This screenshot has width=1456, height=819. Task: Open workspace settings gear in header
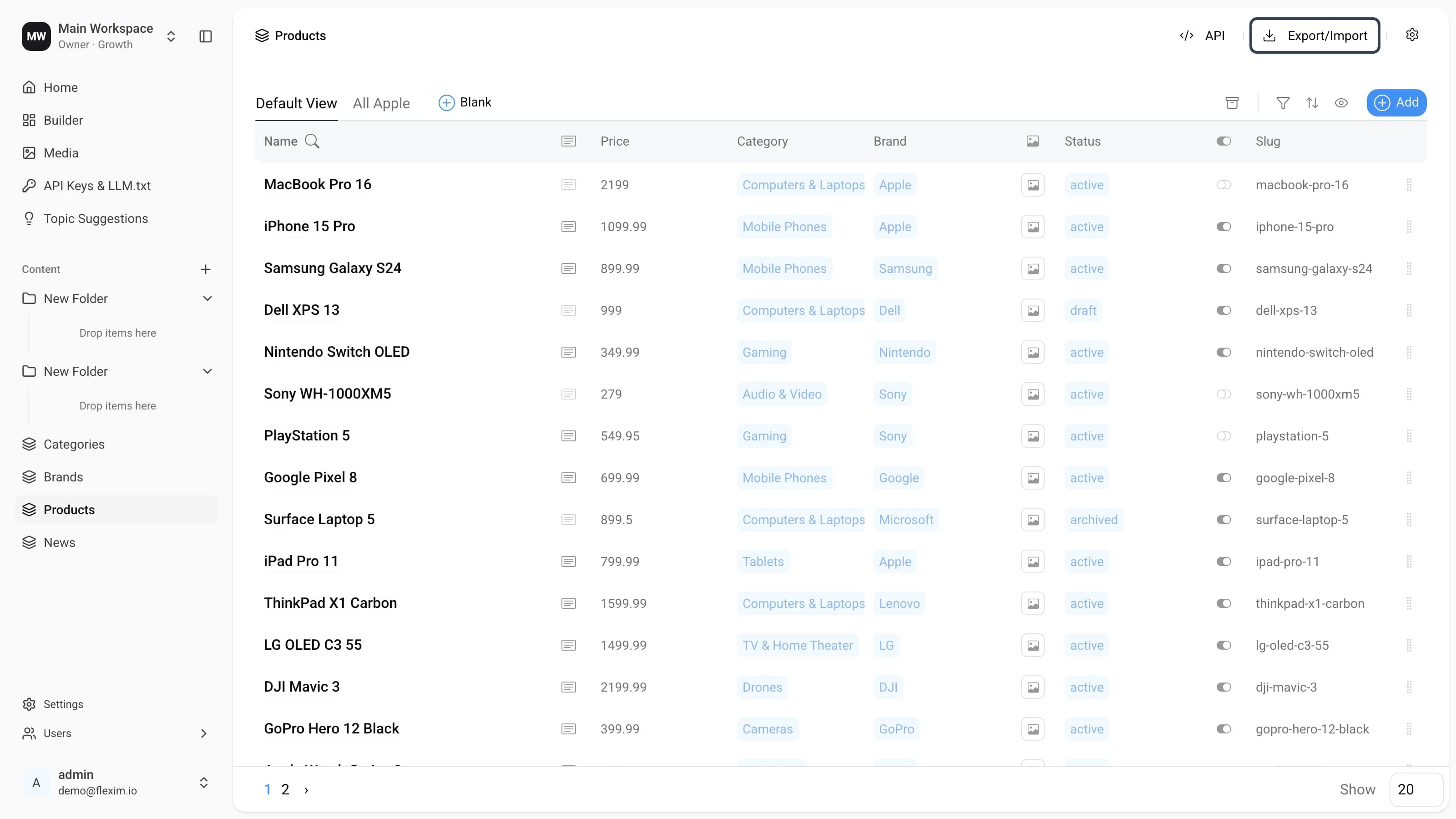point(1412,35)
